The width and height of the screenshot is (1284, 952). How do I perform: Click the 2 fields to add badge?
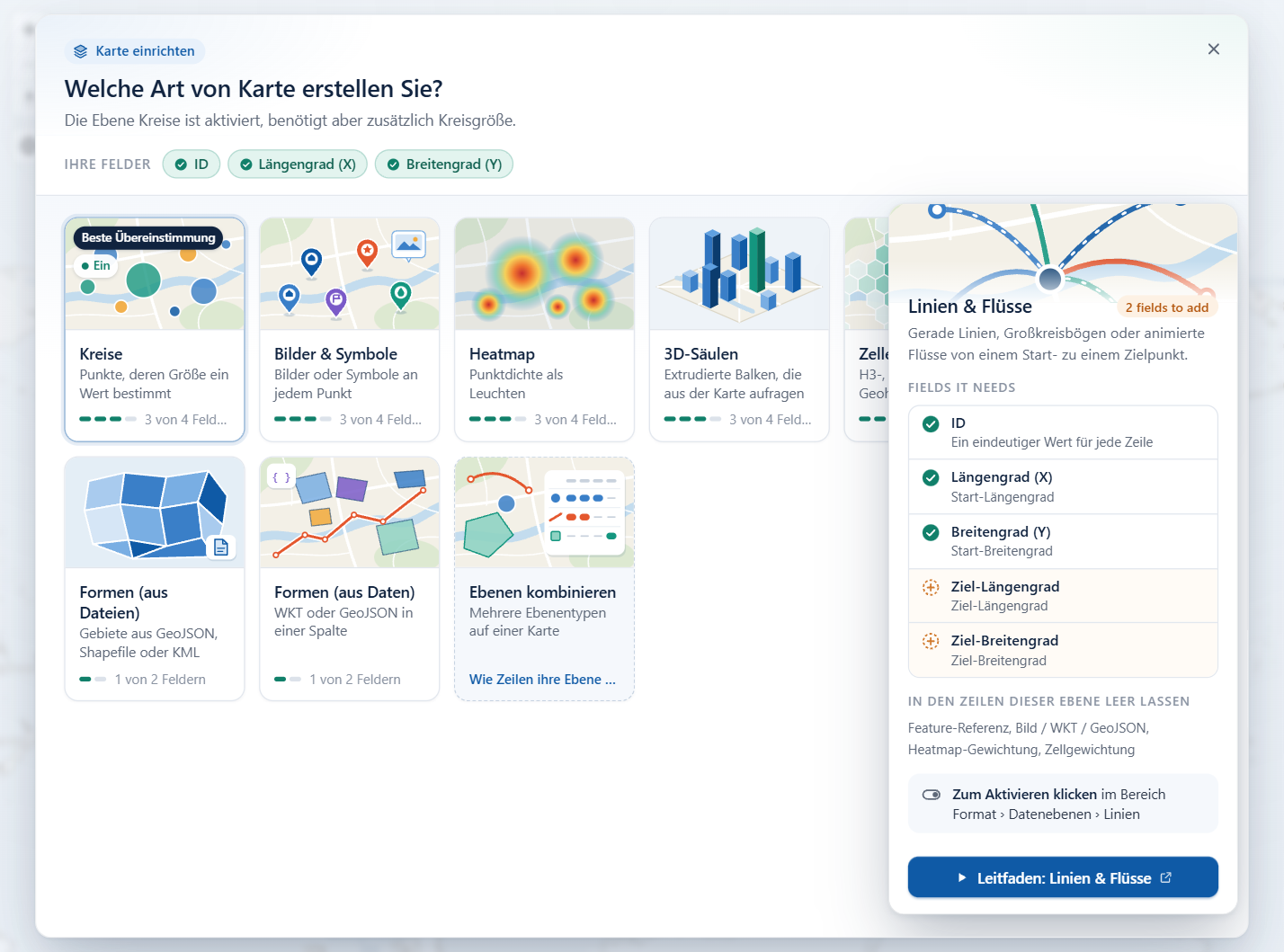1167,307
